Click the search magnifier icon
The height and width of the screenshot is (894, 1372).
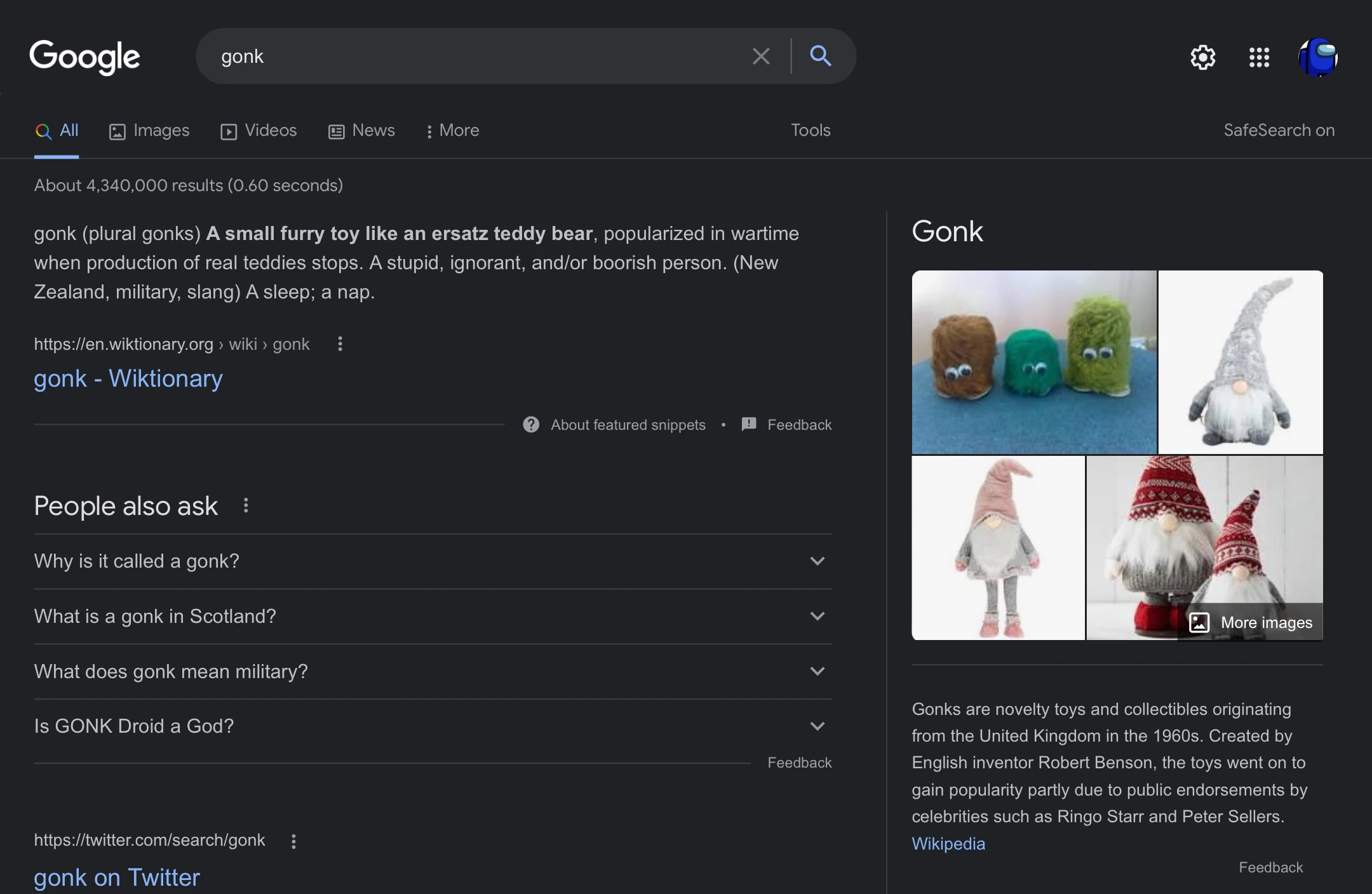pos(821,56)
